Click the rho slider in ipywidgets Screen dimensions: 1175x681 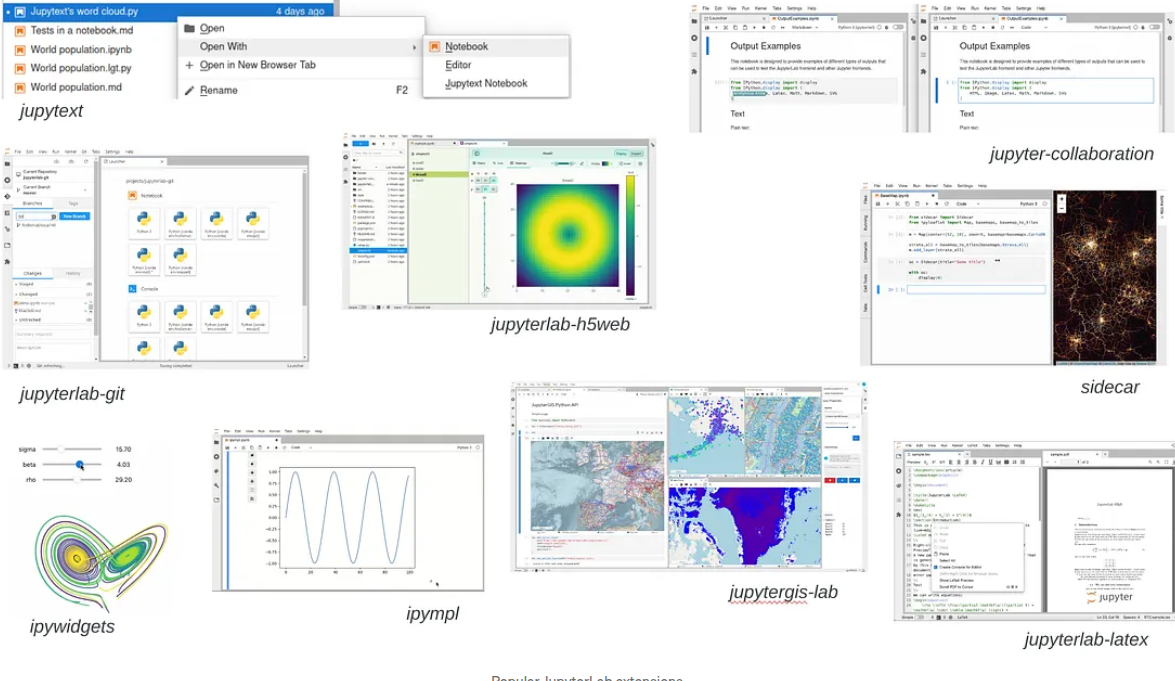(x=72, y=479)
